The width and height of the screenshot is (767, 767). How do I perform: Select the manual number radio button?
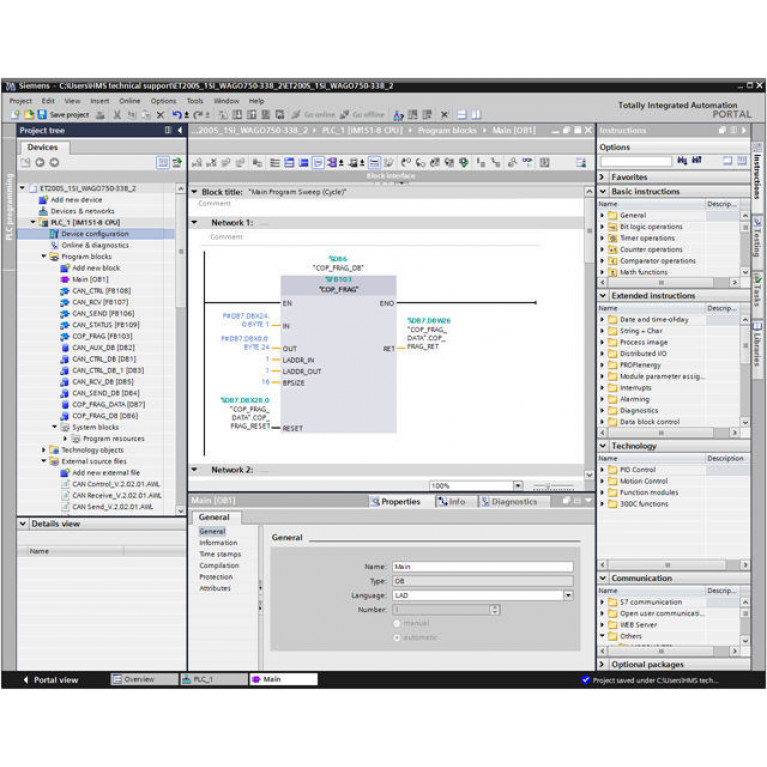397,623
